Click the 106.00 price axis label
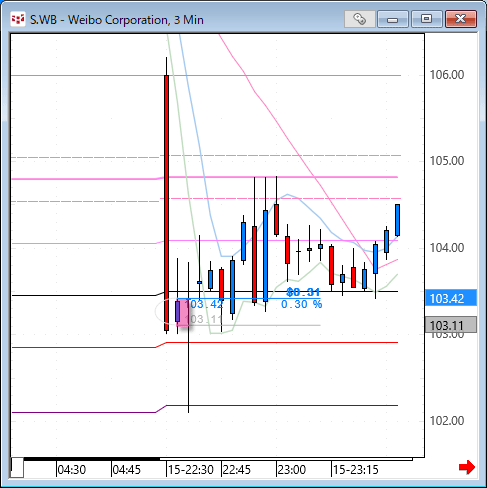Viewport: 487px width, 488px height. click(447, 75)
